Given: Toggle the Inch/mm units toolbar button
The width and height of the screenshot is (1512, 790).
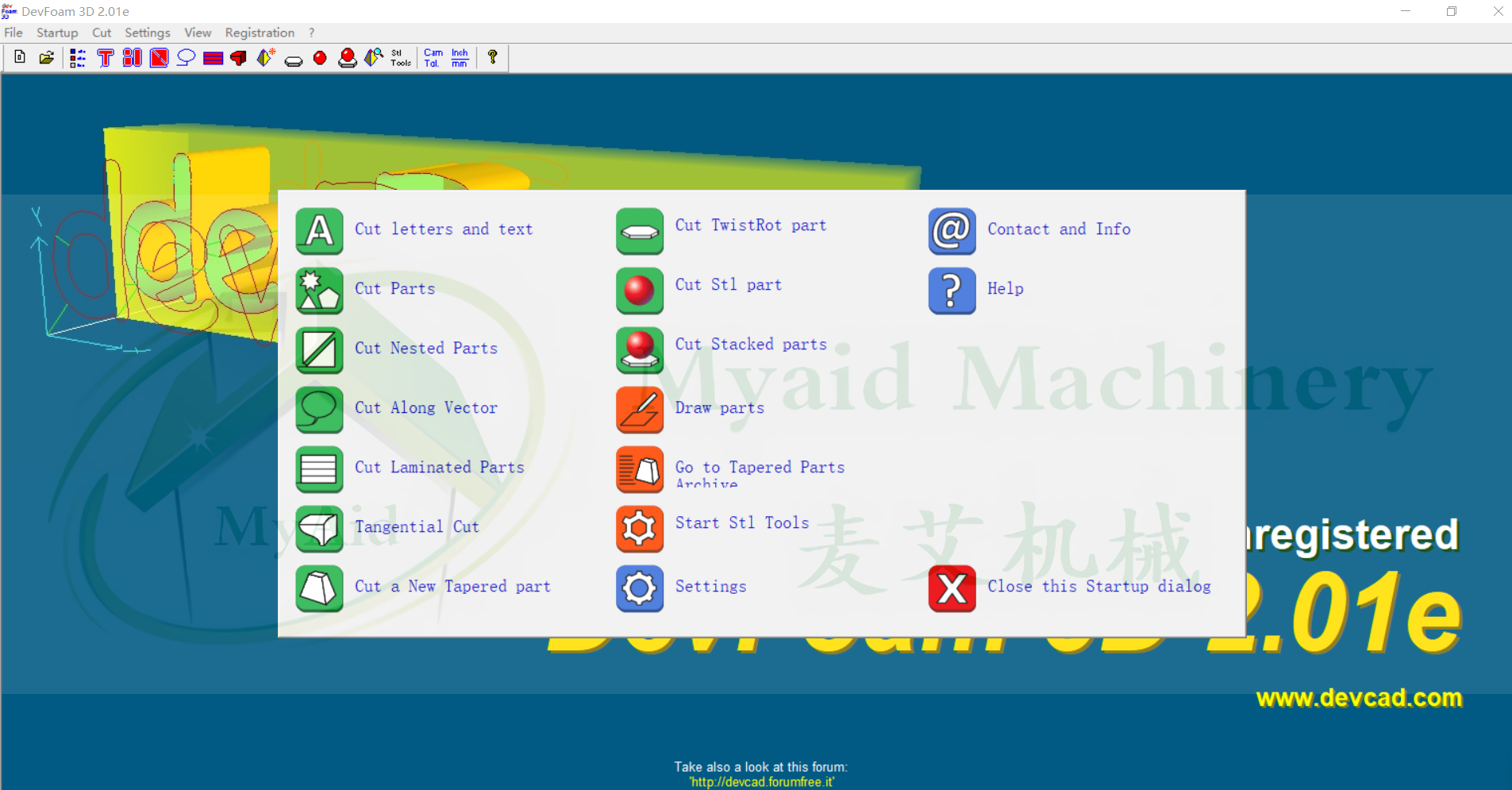Looking at the screenshot, I should pyautogui.click(x=460, y=57).
